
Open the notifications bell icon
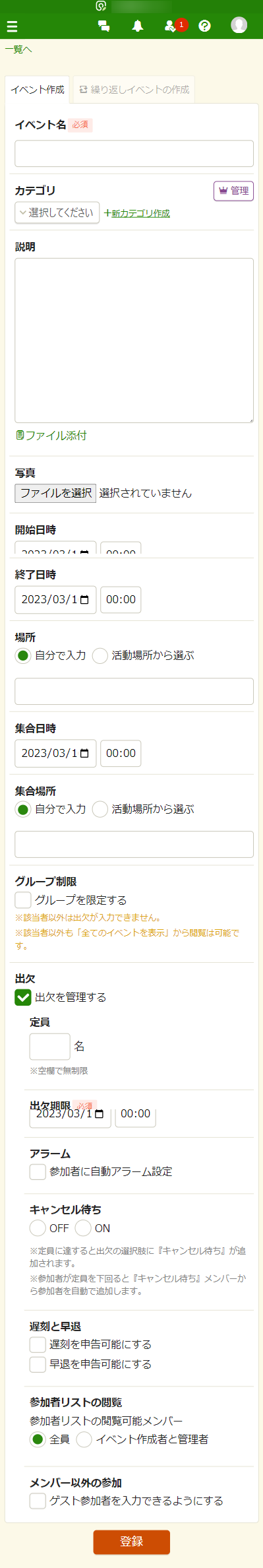[x=138, y=26]
